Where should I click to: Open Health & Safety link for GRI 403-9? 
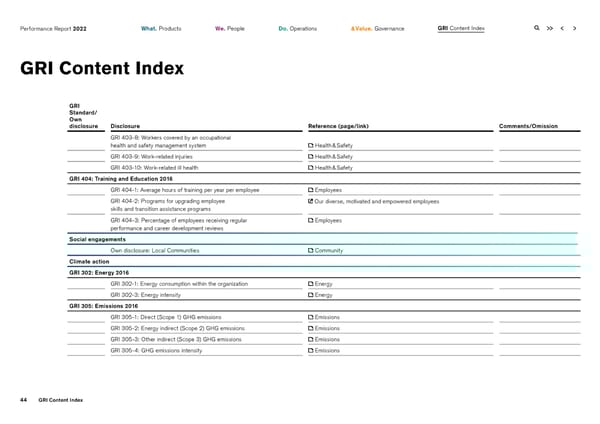tap(333, 157)
